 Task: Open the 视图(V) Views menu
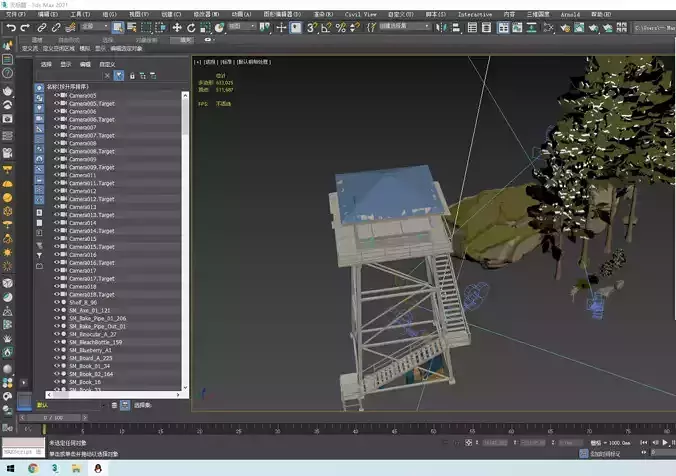click(139, 14)
